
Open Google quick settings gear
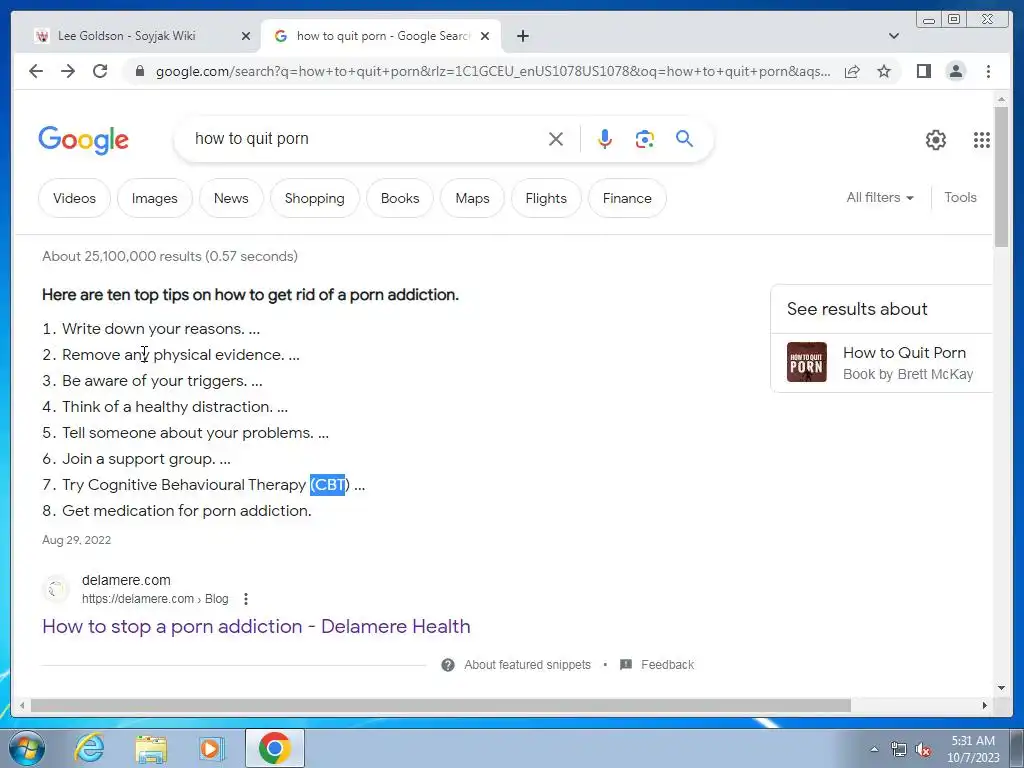pos(936,140)
